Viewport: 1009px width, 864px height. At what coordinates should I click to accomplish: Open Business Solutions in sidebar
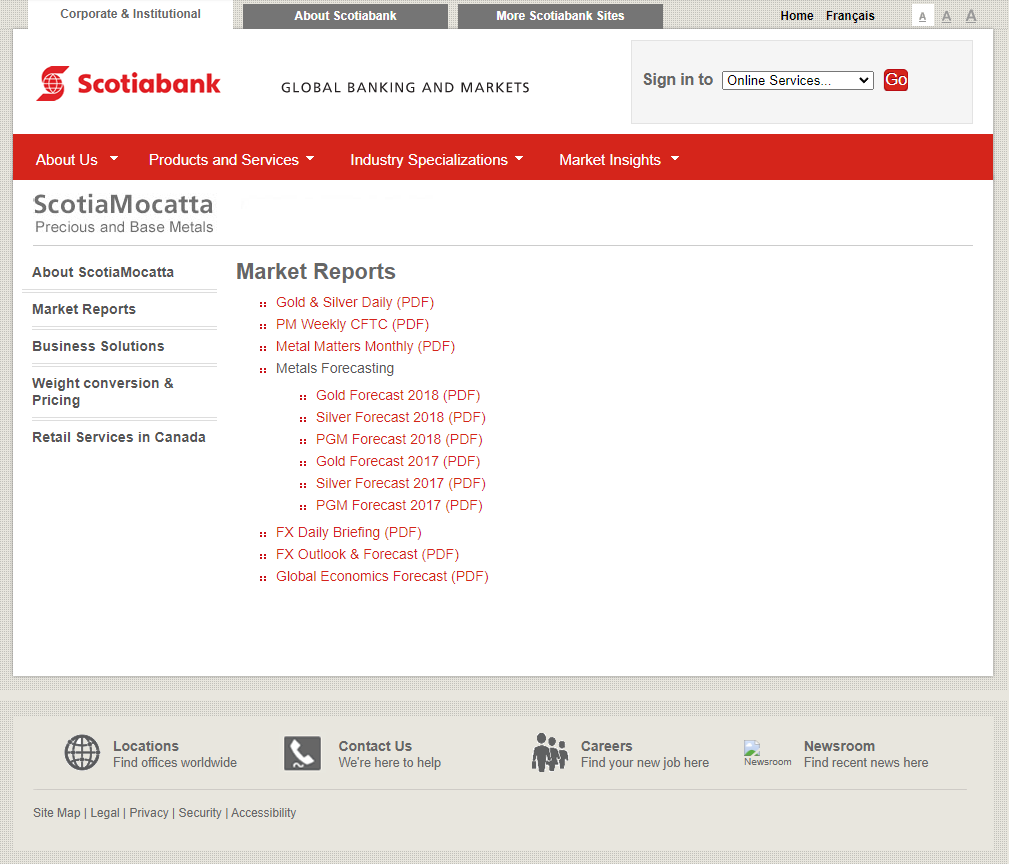click(98, 346)
